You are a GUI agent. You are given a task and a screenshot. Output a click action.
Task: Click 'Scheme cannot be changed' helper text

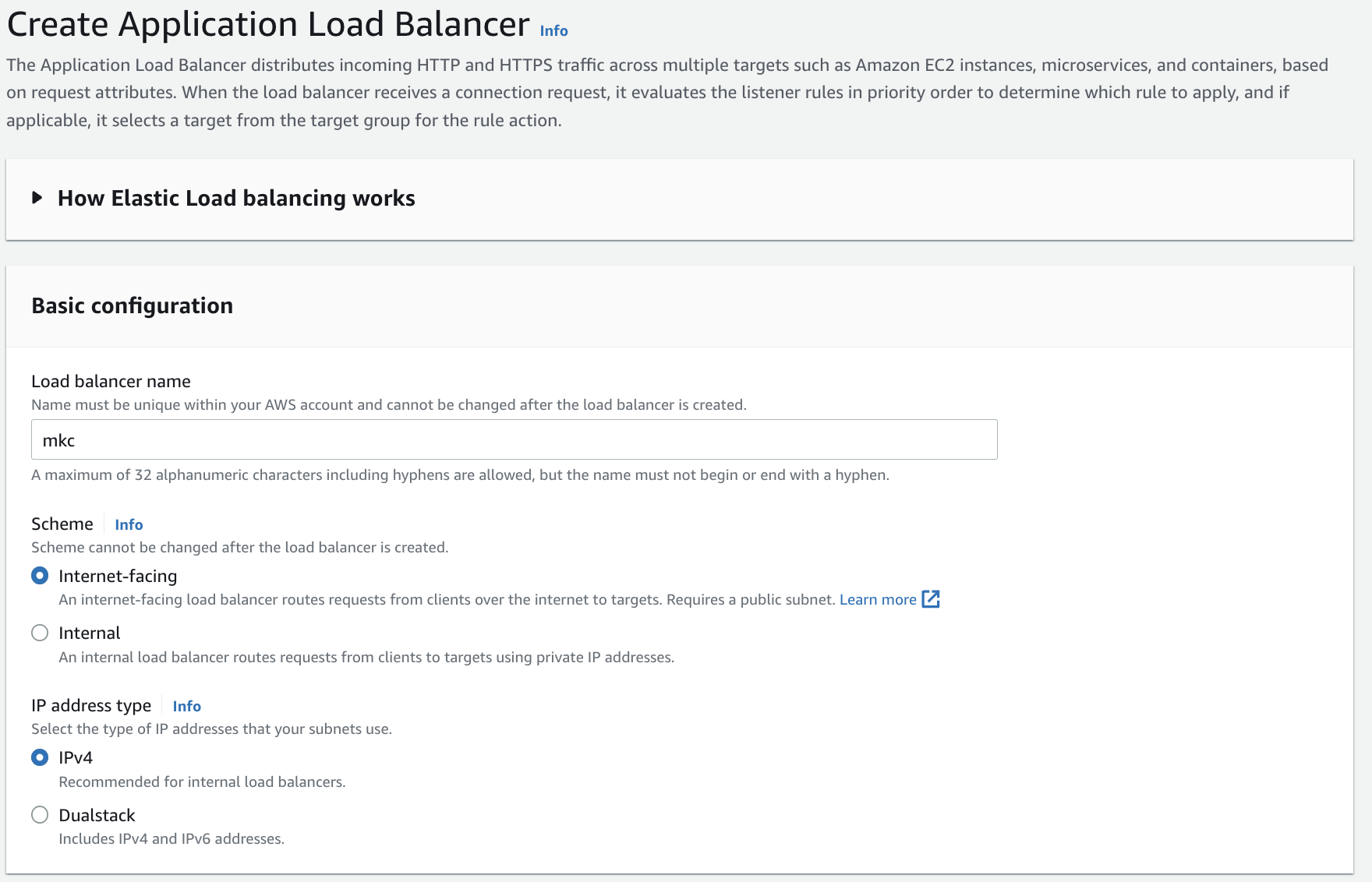239,547
